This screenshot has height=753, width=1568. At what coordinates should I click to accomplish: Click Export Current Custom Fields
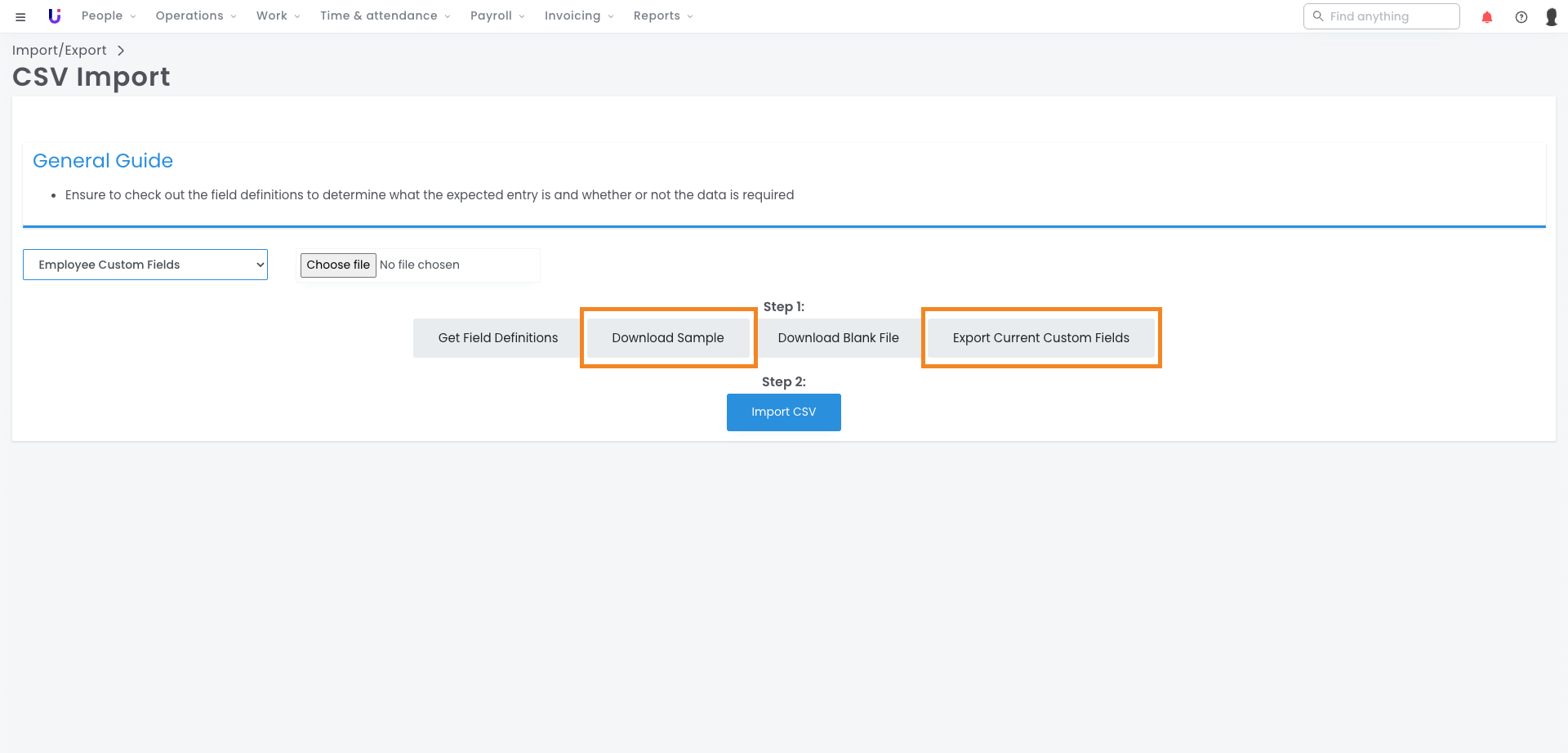pyautogui.click(x=1040, y=338)
